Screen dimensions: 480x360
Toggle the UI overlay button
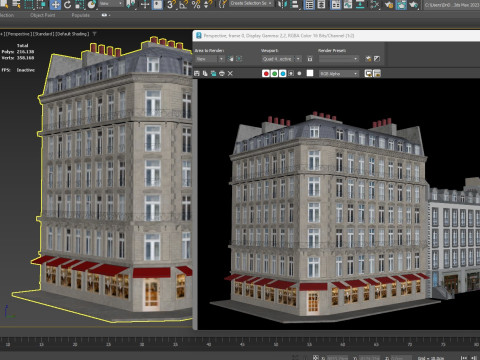(368, 73)
